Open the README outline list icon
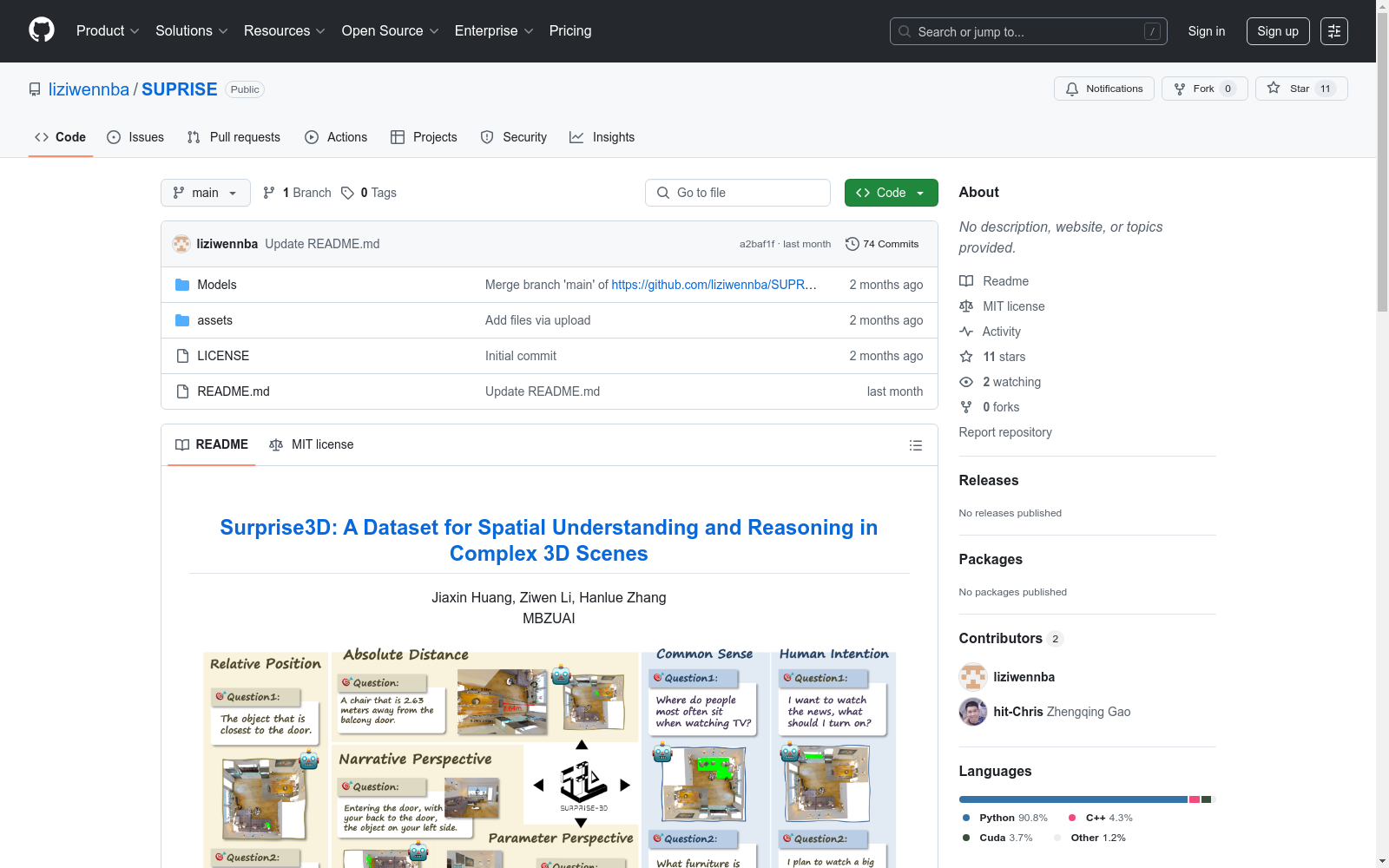Image resolution: width=1389 pixels, height=868 pixels. click(915, 445)
